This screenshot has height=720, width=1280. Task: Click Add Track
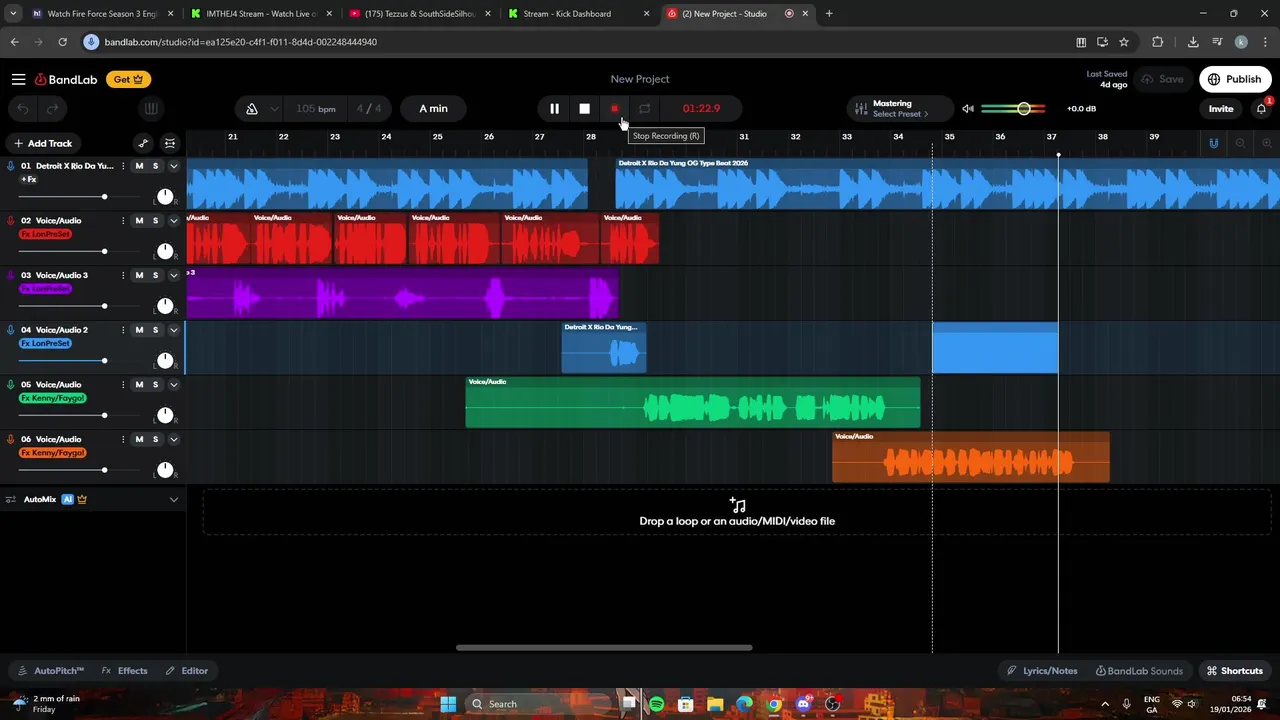pos(42,143)
